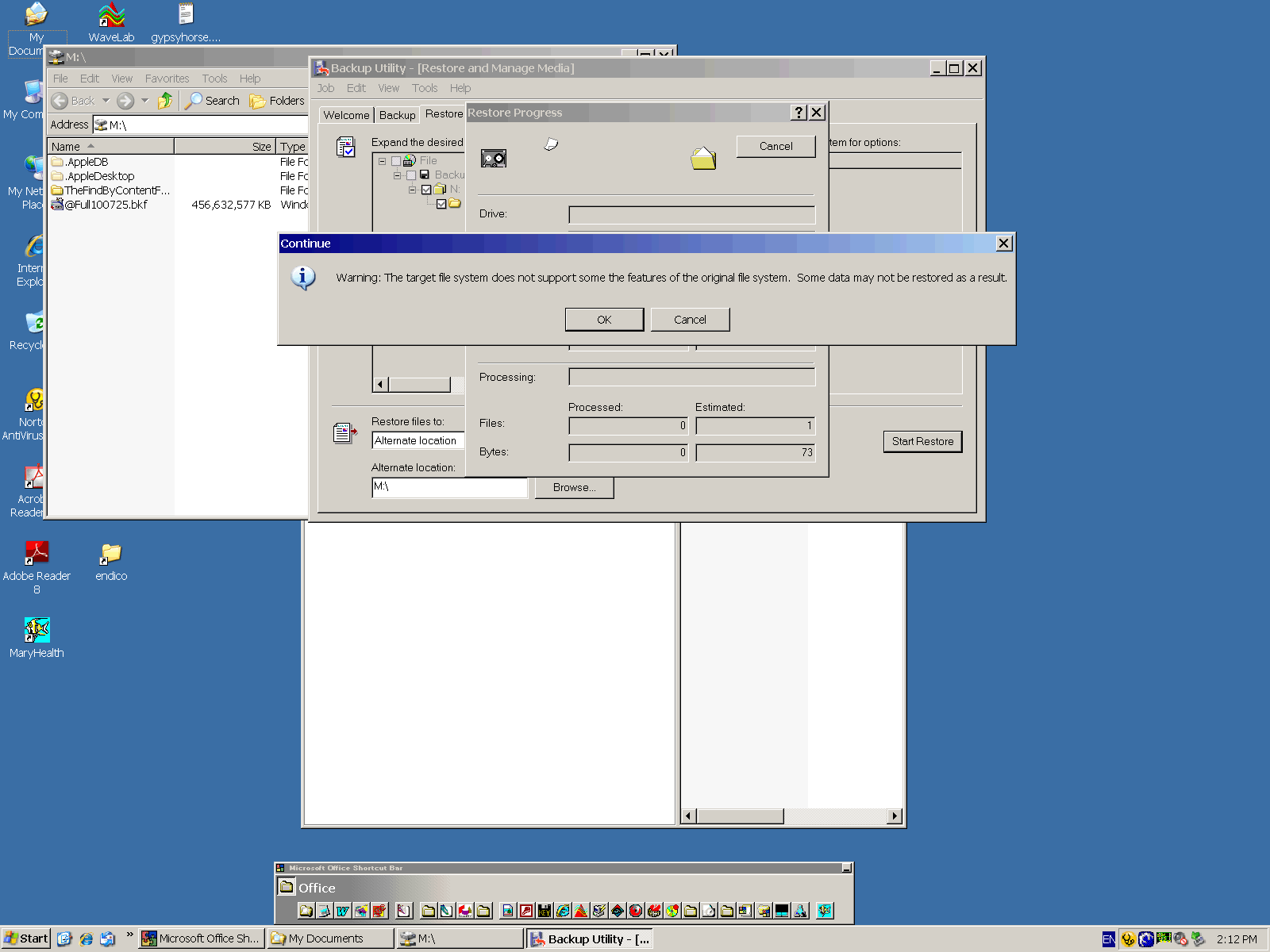The height and width of the screenshot is (952, 1270).
Task: Click Cancel in the Continue warning dialog
Action: pos(690,320)
